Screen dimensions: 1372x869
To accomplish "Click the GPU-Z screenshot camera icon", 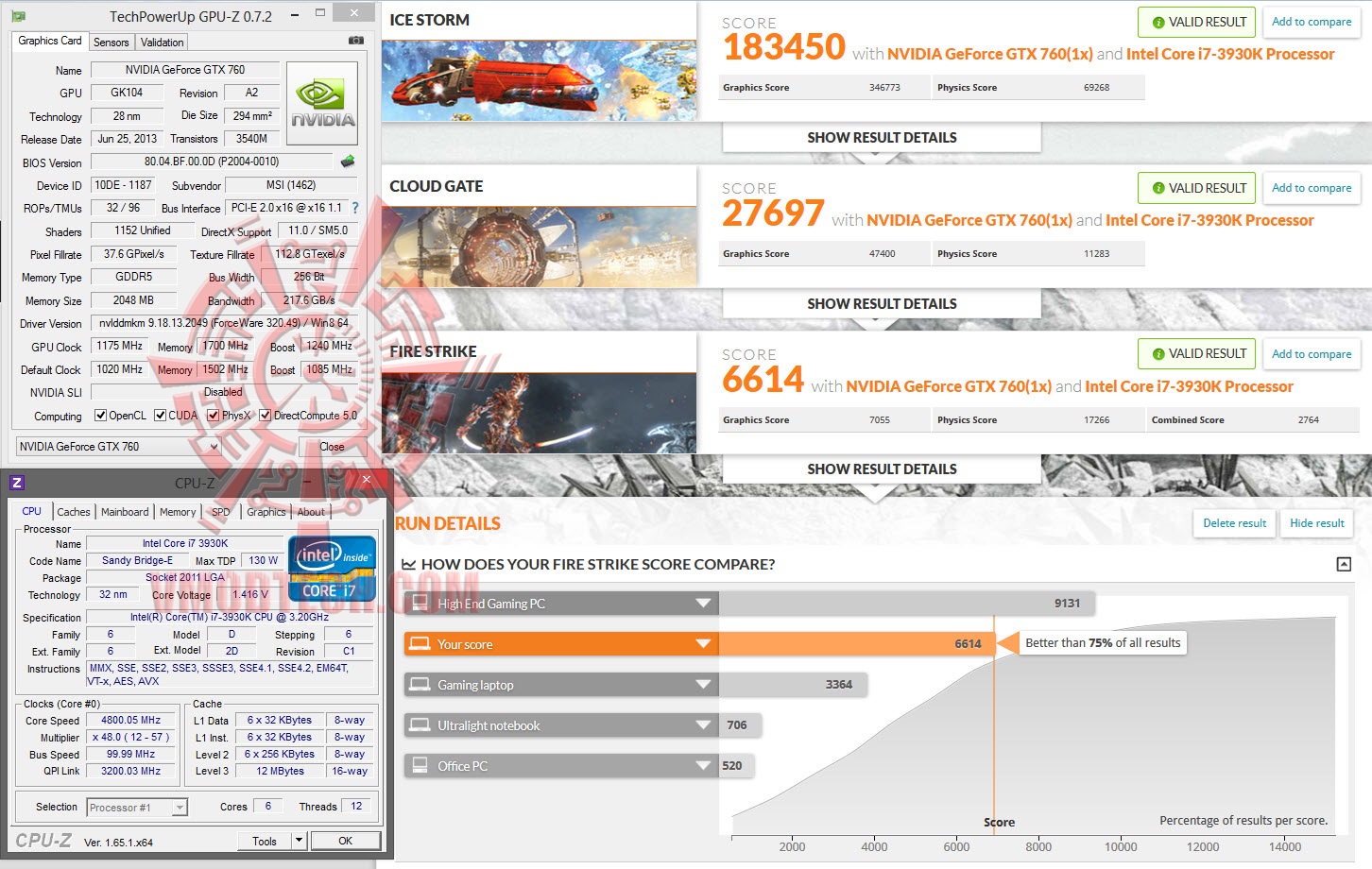I will click(x=356, y=41).
